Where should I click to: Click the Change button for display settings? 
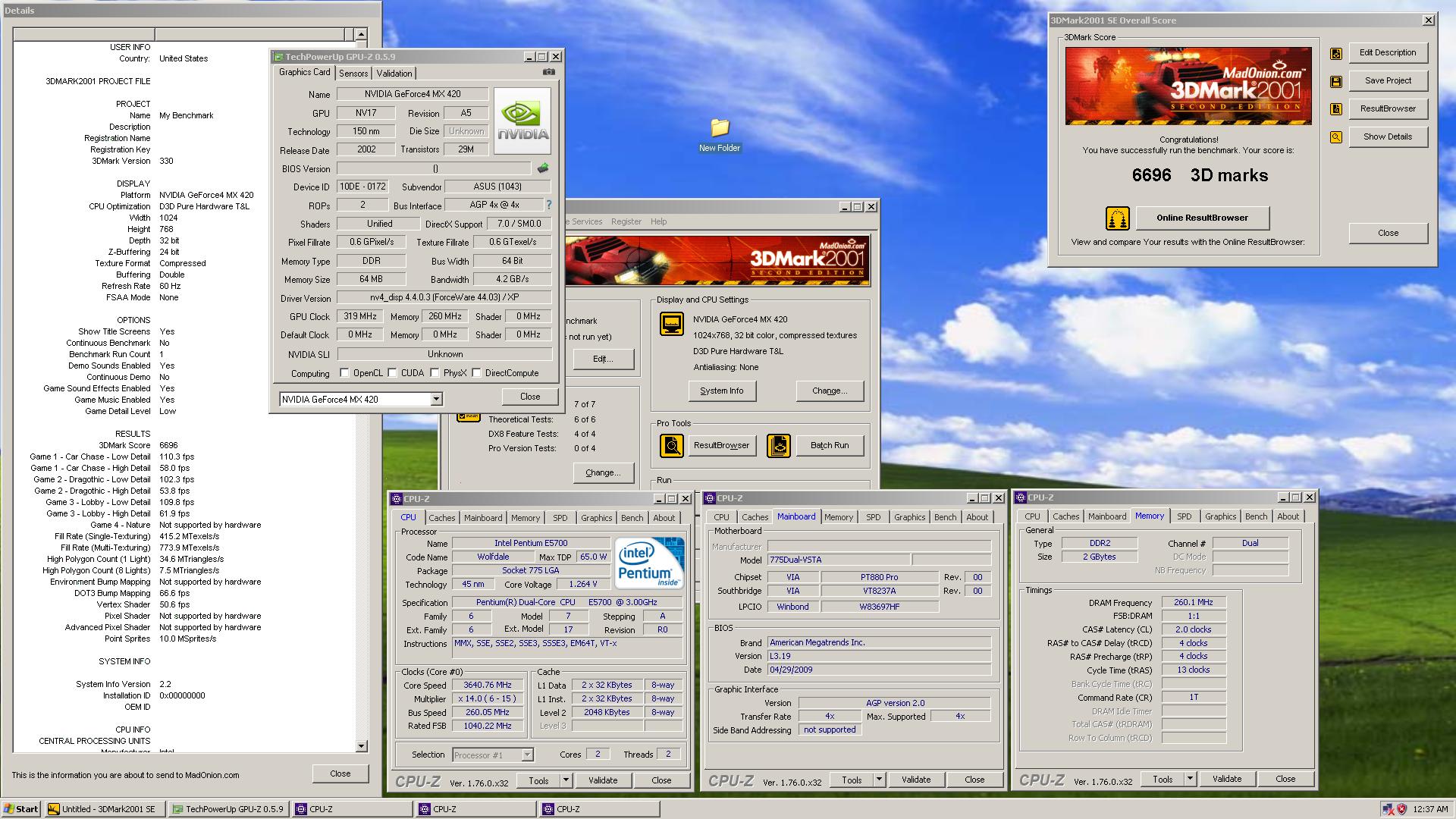830,391
